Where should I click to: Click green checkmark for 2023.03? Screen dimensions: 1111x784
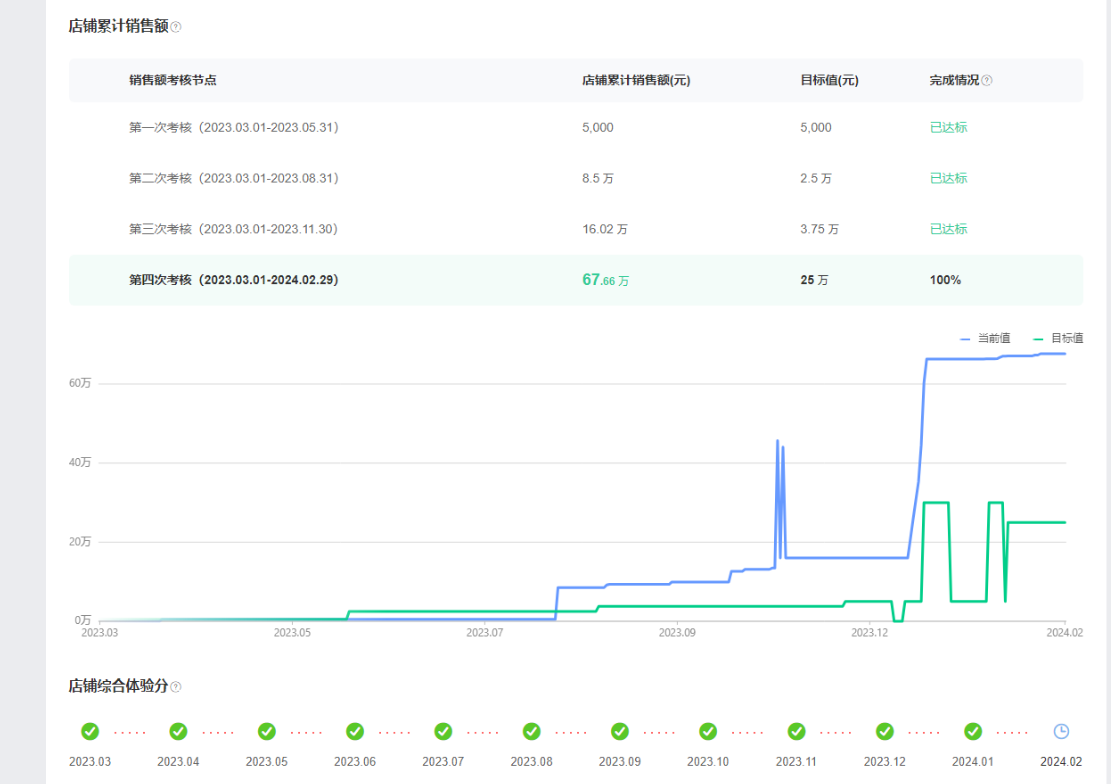pos(90,731)
